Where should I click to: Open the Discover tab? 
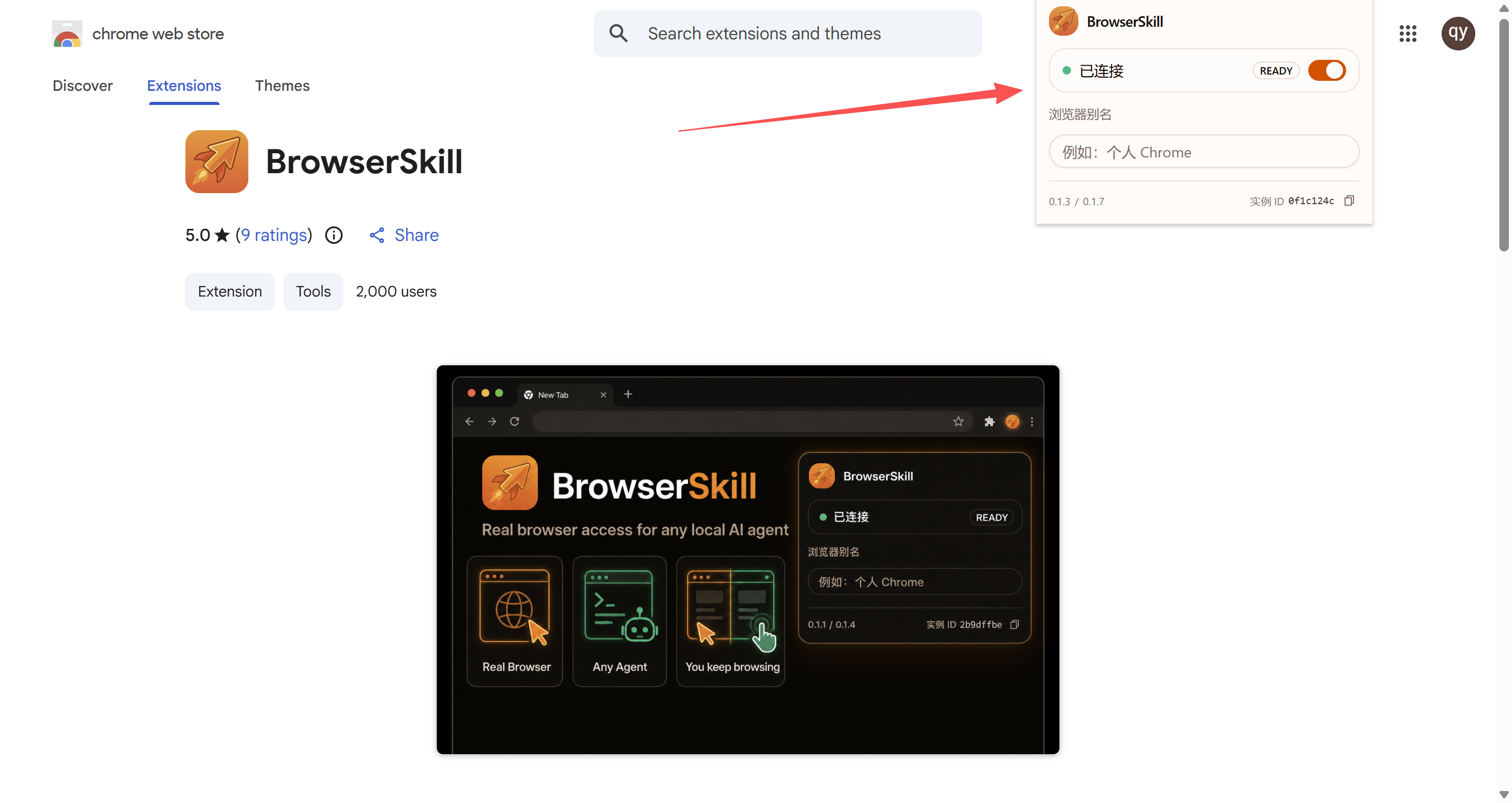[82, 86]
